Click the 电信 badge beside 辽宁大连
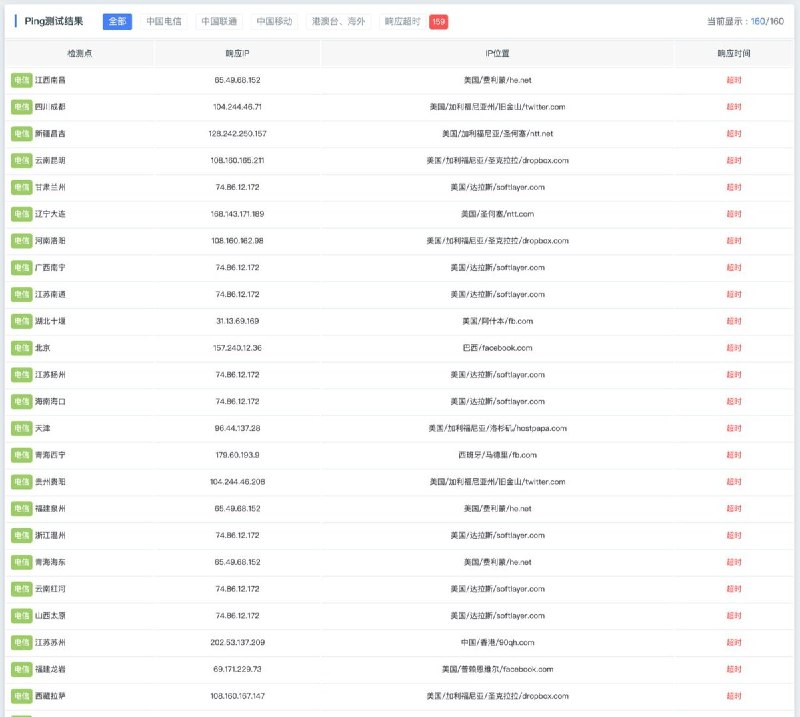This screenshot has width=800, height=717. (x=21, y=214)
